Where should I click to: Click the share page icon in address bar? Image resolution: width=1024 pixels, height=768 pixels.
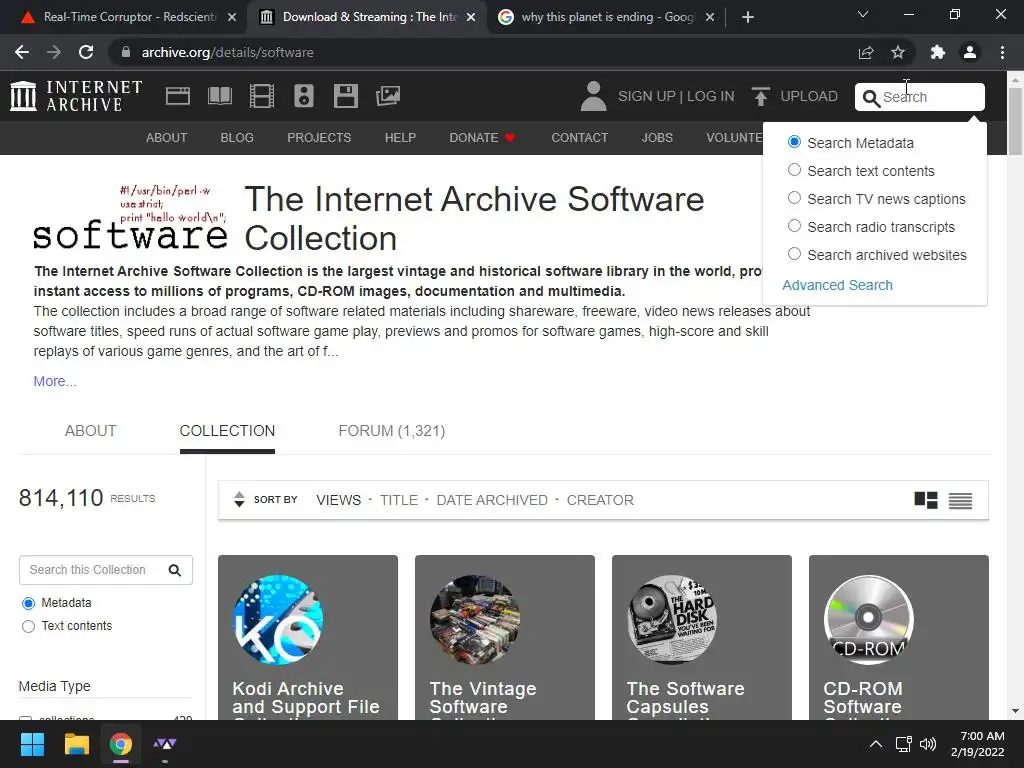pyautogui.click(x=866, y=52)
